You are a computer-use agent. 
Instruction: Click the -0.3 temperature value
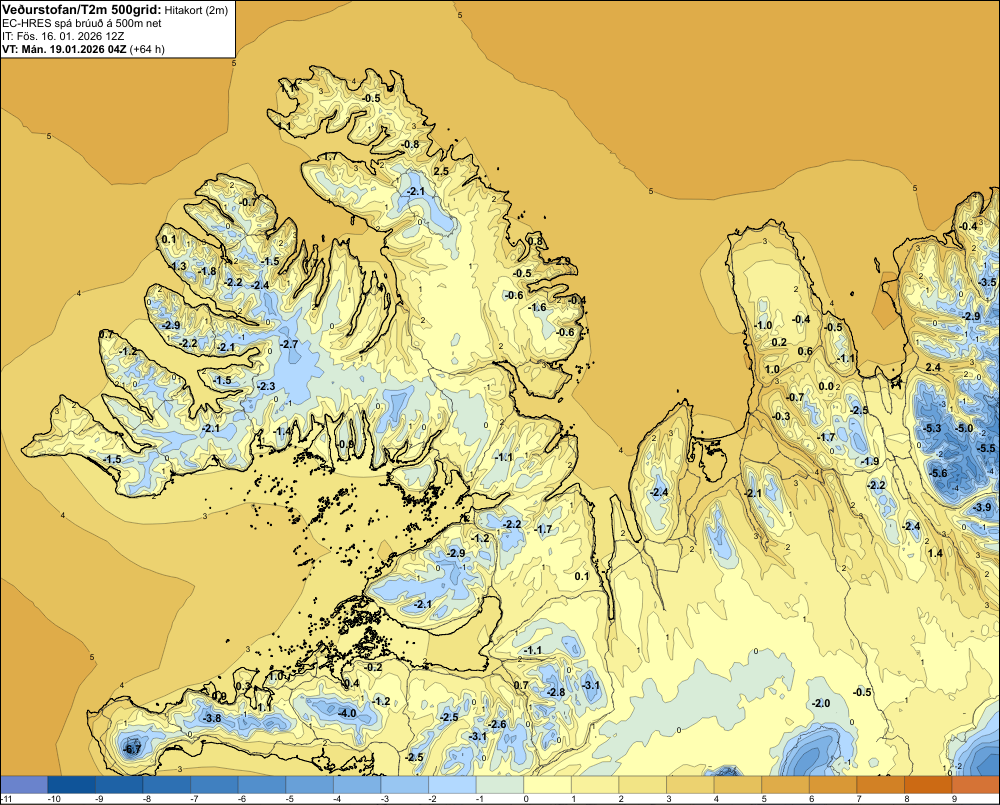point(781,416)
